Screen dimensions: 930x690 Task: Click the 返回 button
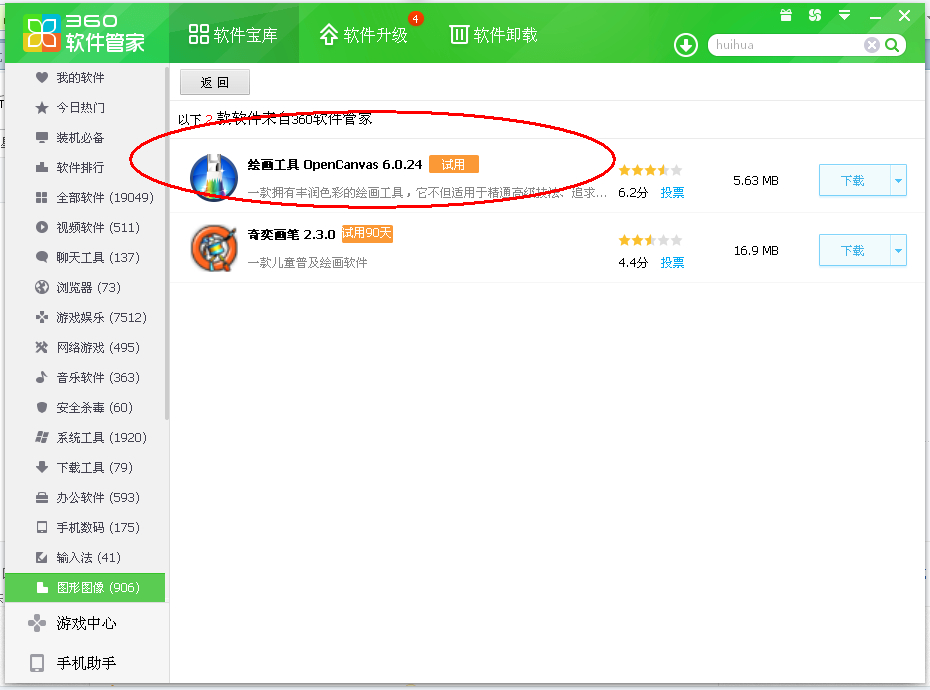215,82
